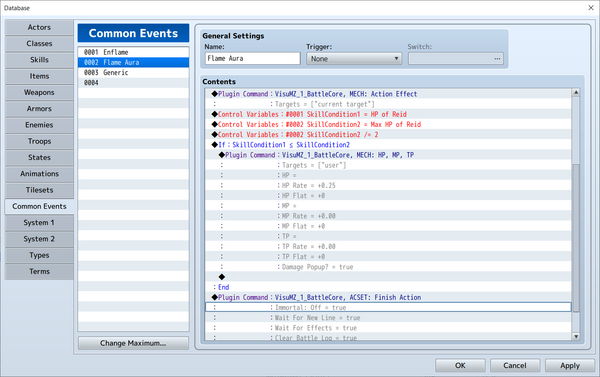
Task: Click the Change Maximum button
Action: click(x=133, y=343)
